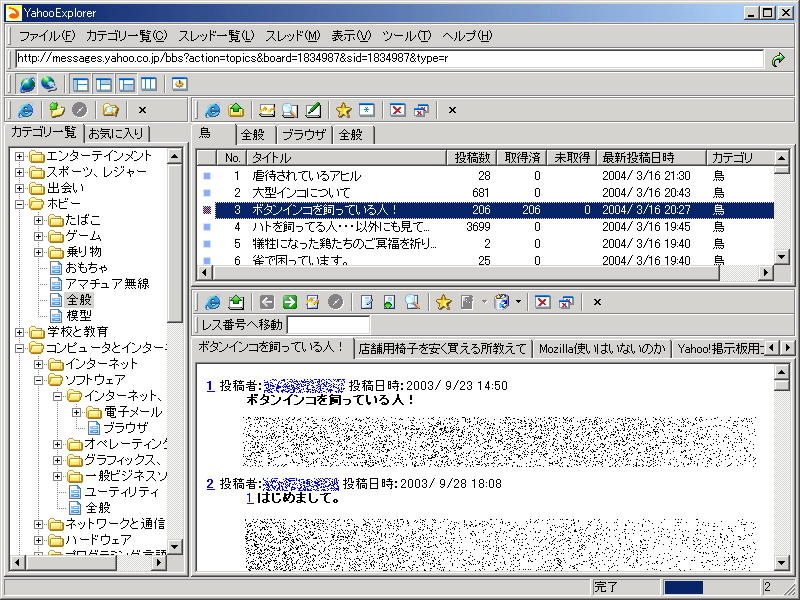Select the アマチュア無線 tree item

(107, 284)
